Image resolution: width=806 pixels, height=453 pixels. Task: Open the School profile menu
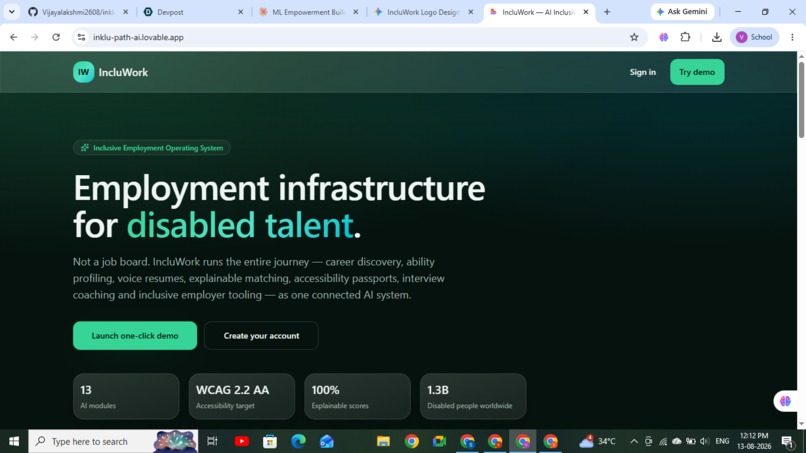tap(755, 37)
